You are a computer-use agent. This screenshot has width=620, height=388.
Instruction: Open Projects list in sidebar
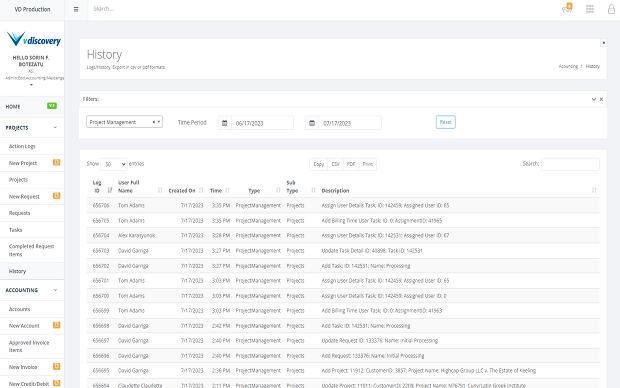tap(18, 180)
